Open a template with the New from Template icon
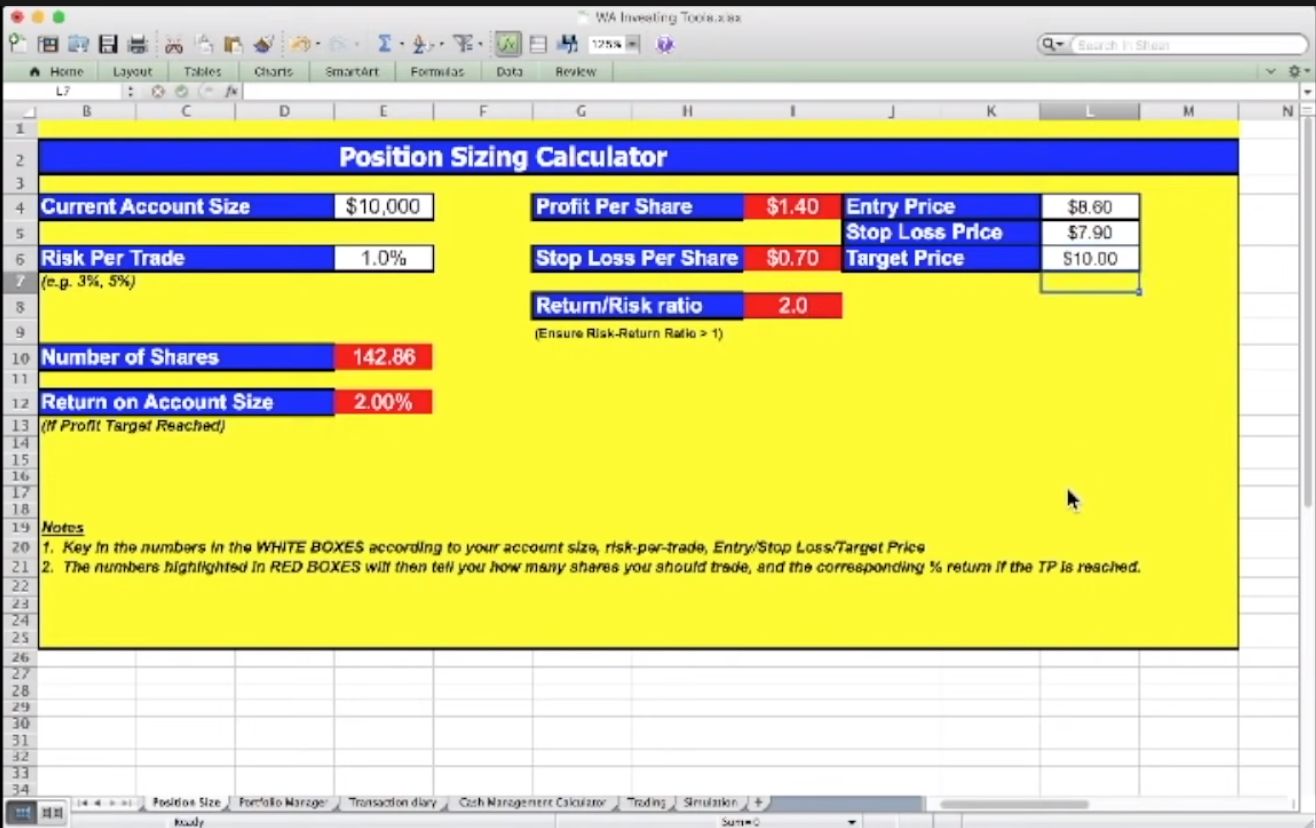 [47, 44]
